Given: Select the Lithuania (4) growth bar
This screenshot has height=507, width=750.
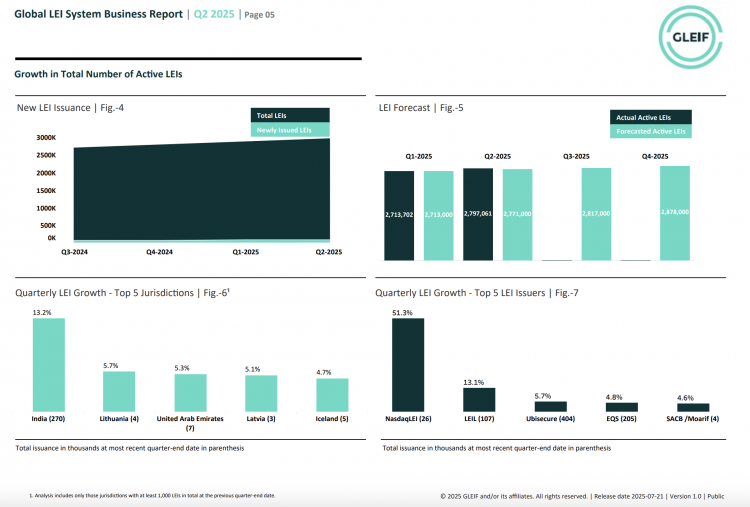Looking at the screenshot, I should pyautogui.click(x=119, y=391).
